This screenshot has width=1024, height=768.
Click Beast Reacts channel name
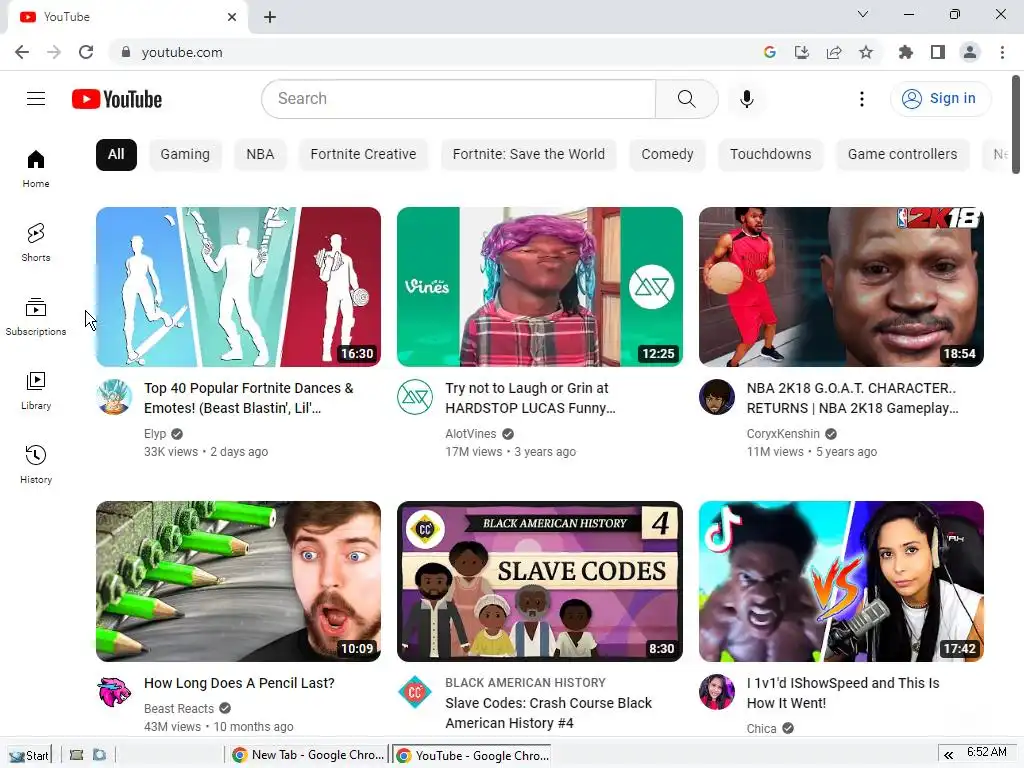[179, 709]
